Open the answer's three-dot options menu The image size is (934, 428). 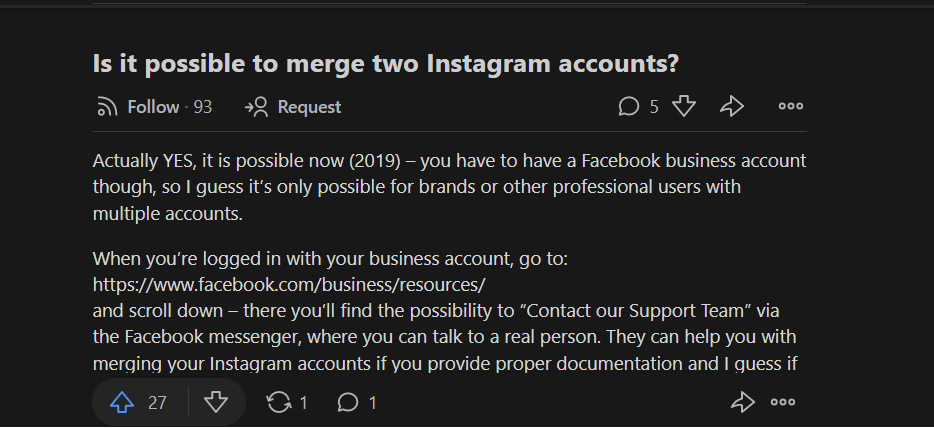tap(783, 403)
